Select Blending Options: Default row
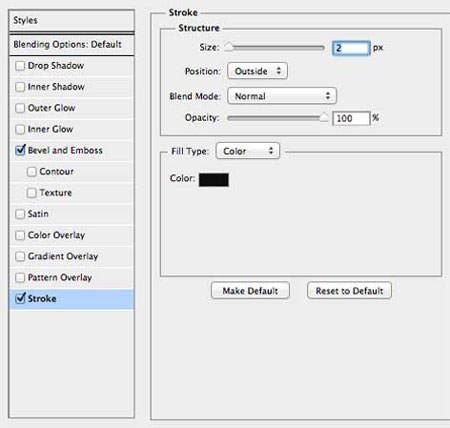This screenshot has height=428, width=450. (72, 44)
